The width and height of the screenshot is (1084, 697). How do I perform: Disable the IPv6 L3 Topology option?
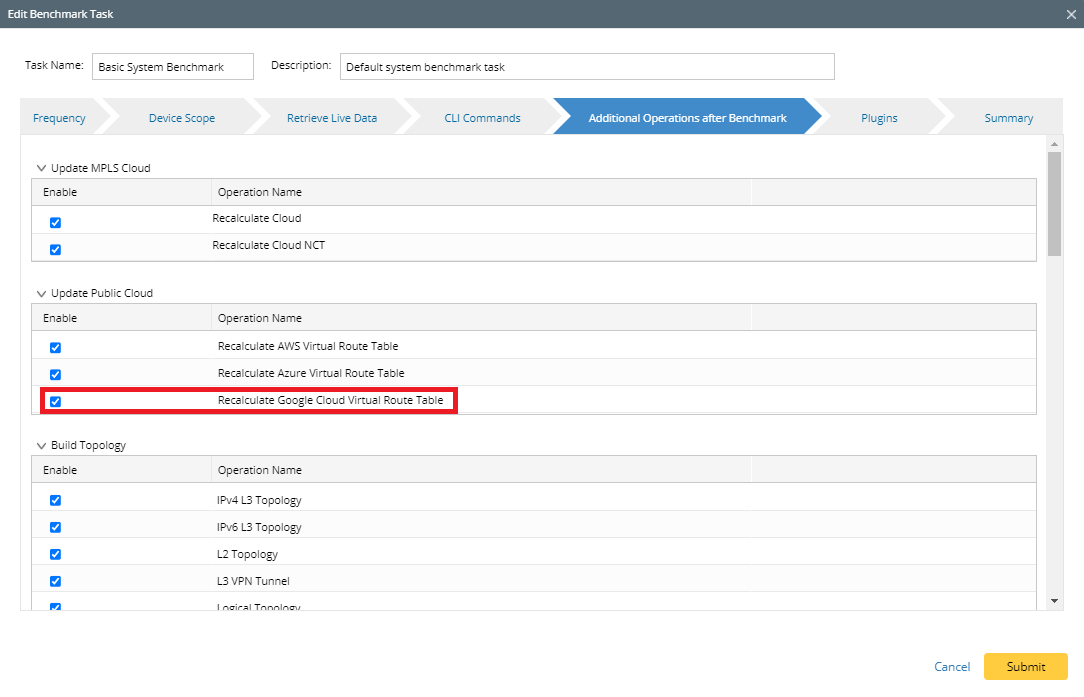click(x=56, y=528)
